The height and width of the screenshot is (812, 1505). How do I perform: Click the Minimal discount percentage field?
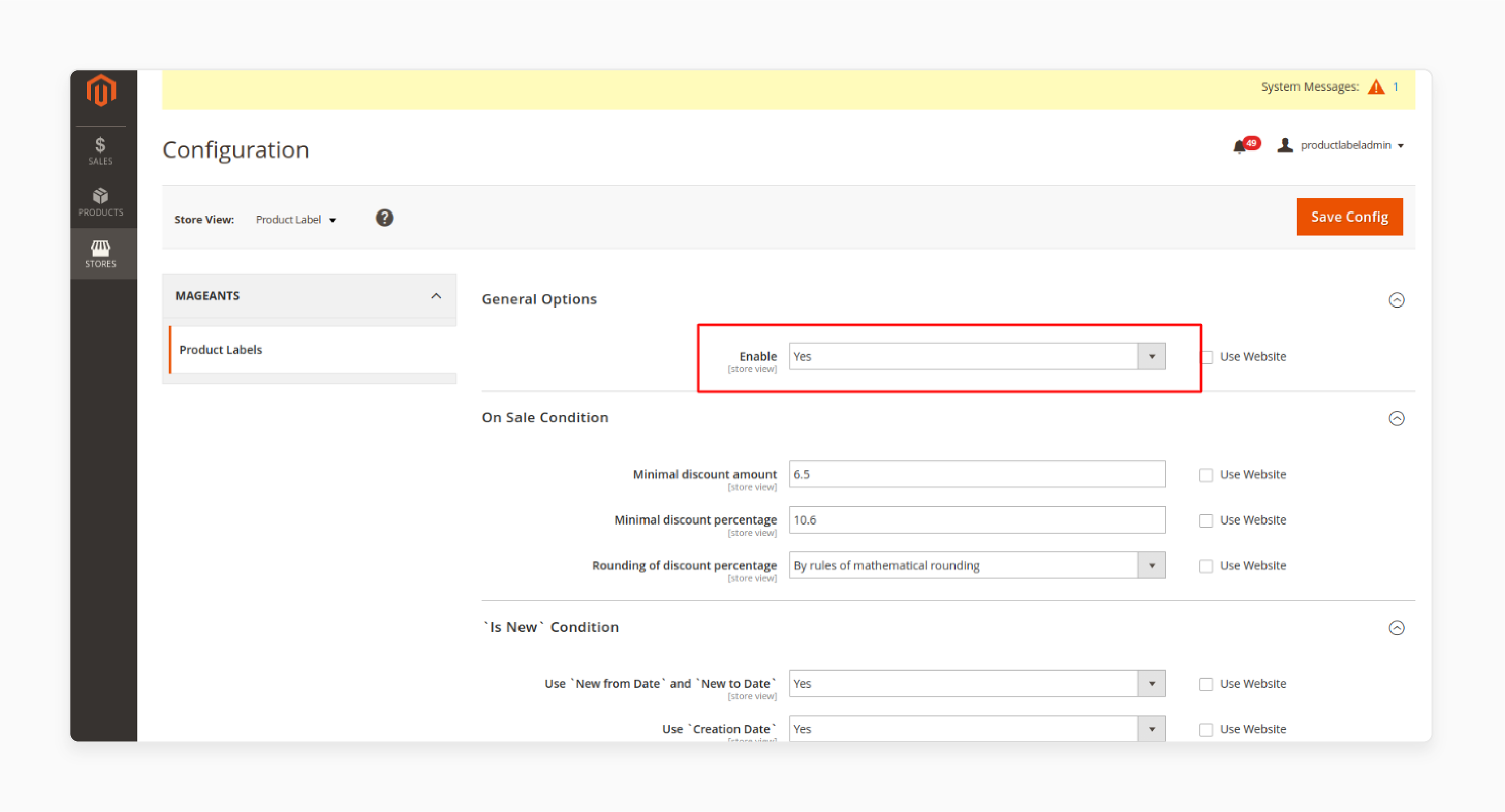tap(977, 520)
